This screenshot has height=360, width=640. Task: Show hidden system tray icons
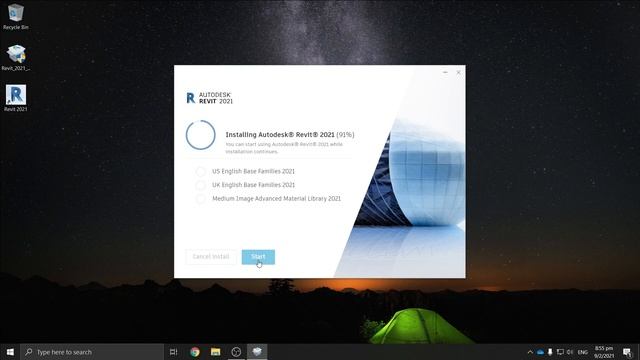tap(530, 352)
